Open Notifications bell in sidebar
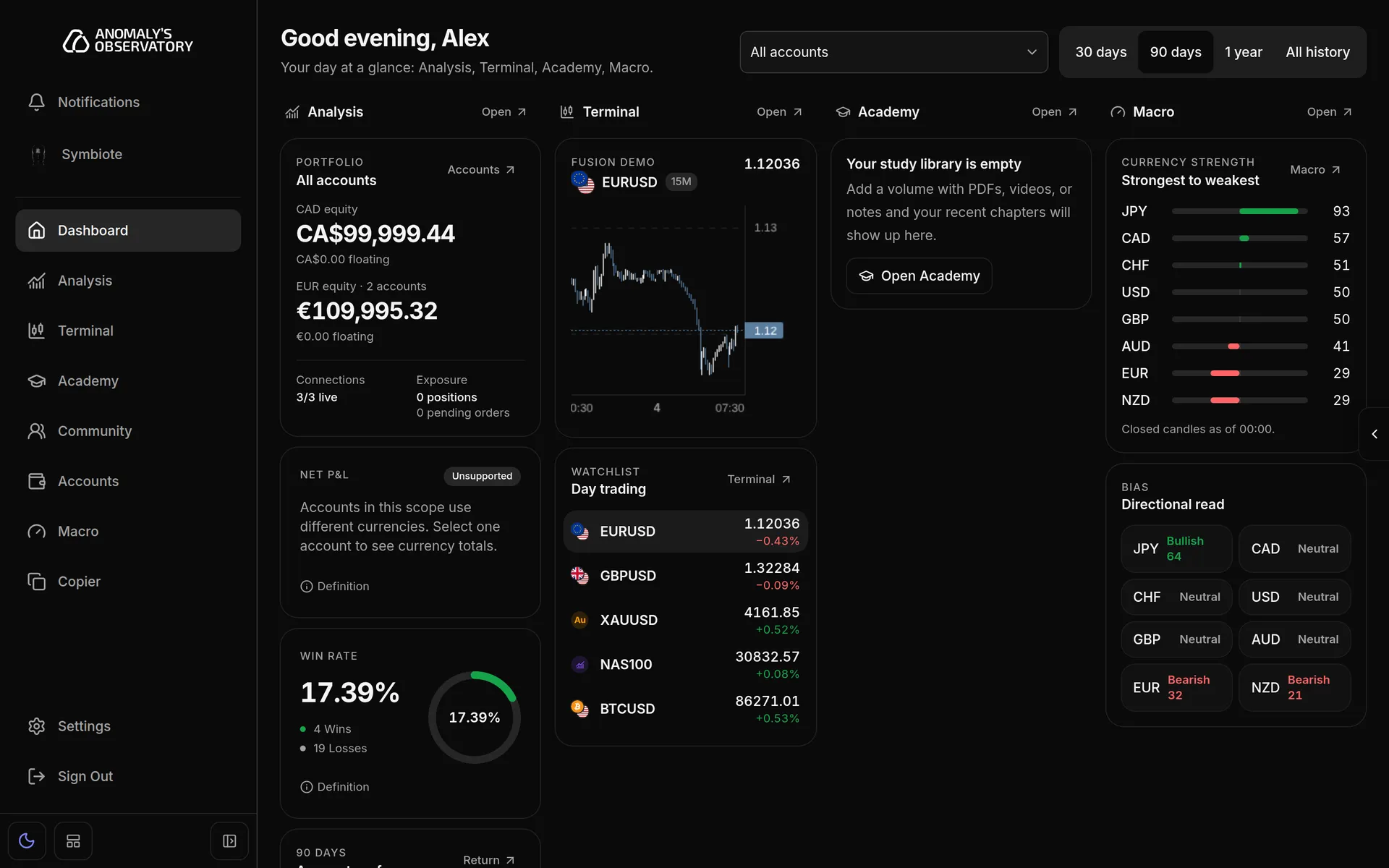Viewport: 1389px width, 868px height. point(128,102)
